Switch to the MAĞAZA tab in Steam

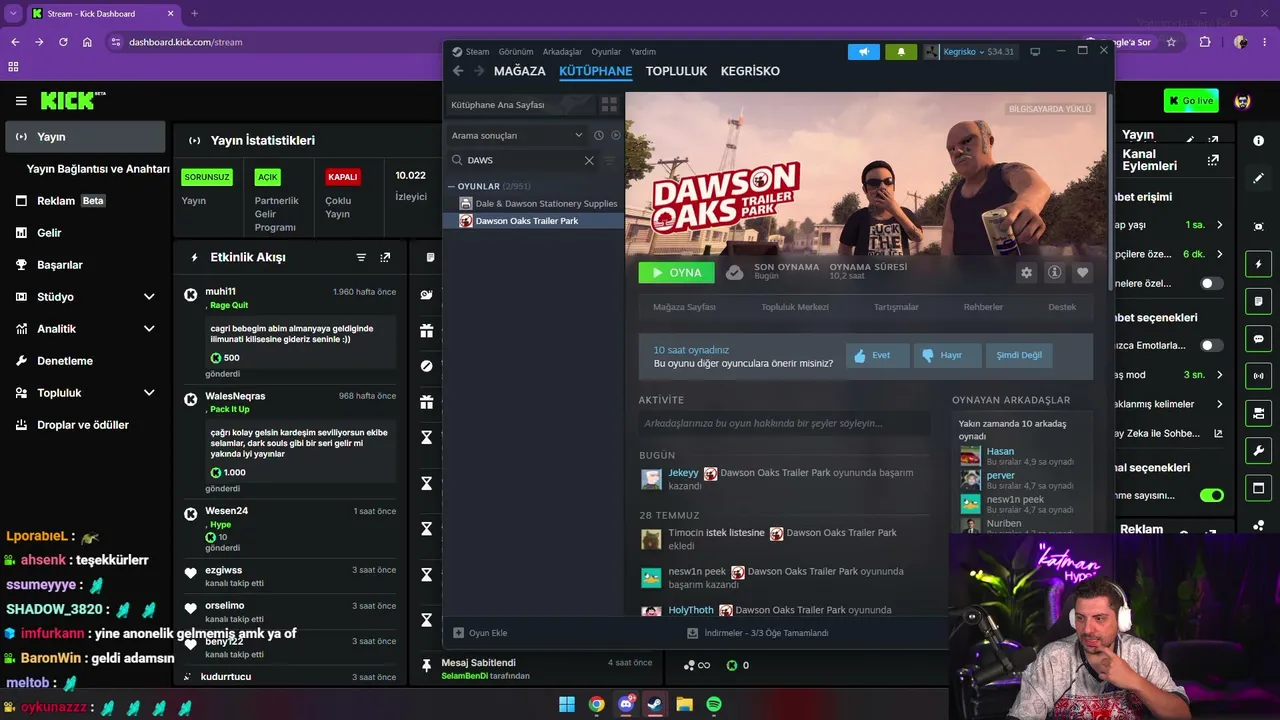[520, 71]
